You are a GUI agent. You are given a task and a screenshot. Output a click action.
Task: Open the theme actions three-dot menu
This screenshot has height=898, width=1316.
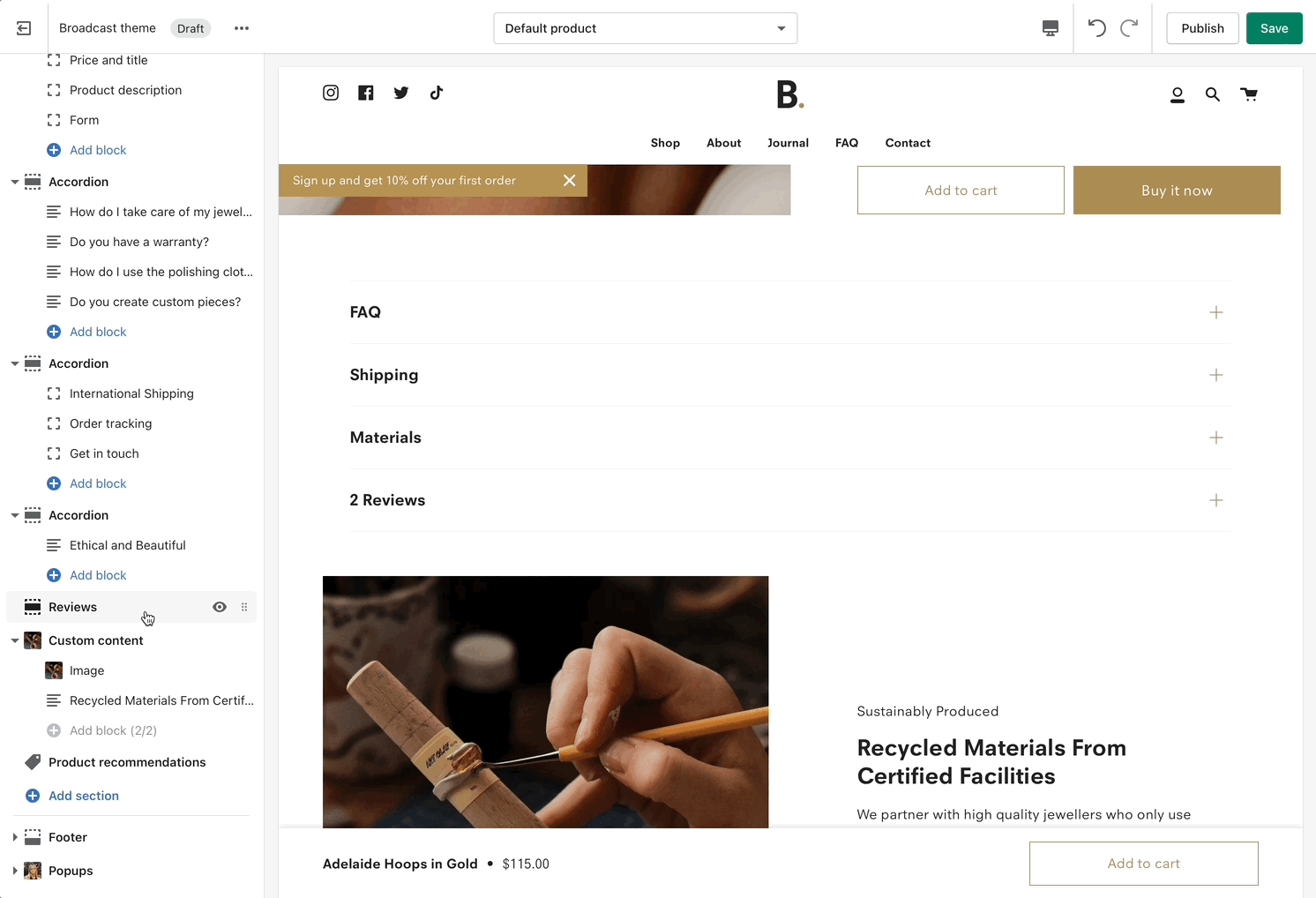pyautogui.click(x=242, y=28)
